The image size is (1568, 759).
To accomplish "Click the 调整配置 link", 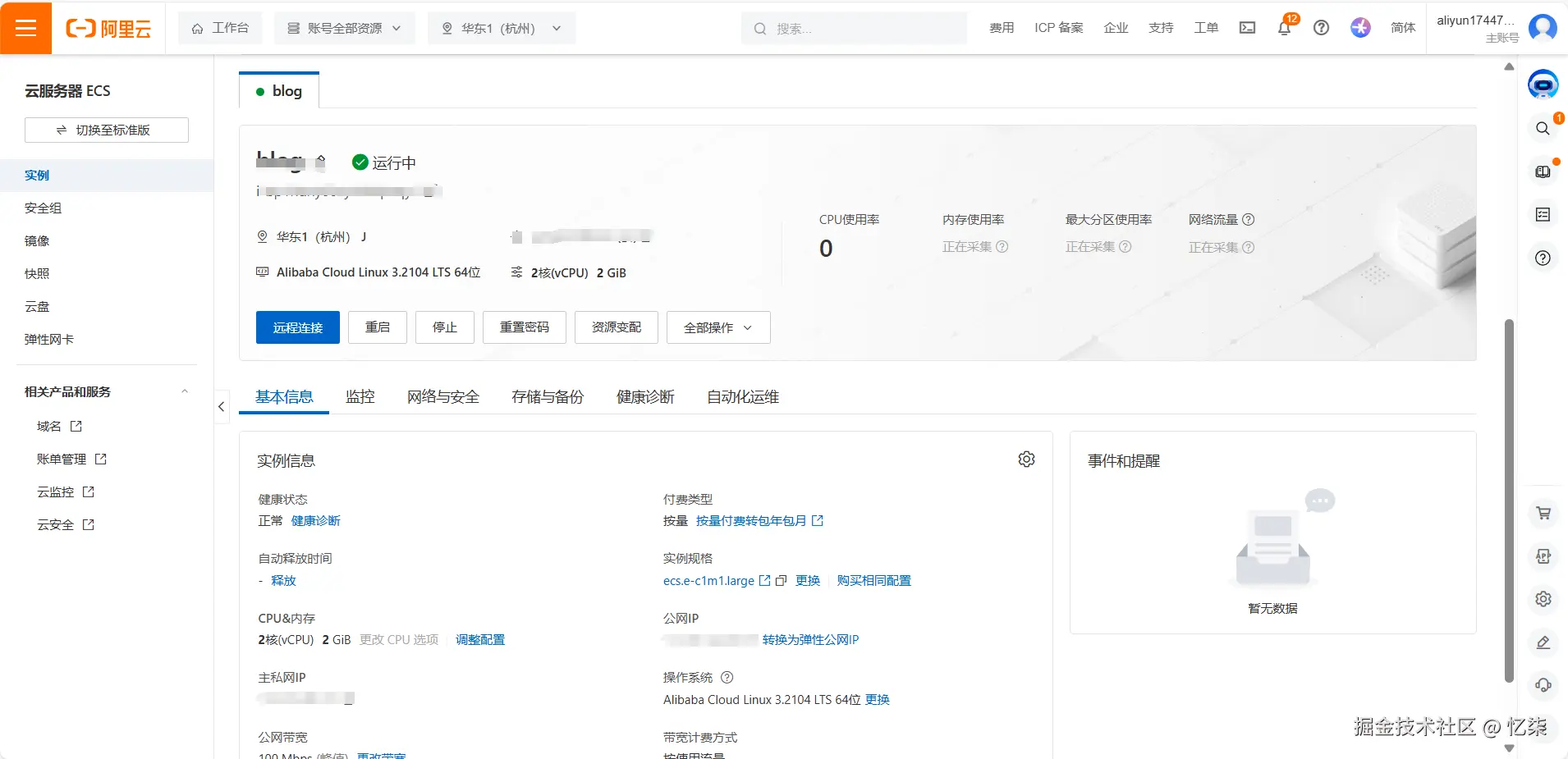I will point(480,640).
